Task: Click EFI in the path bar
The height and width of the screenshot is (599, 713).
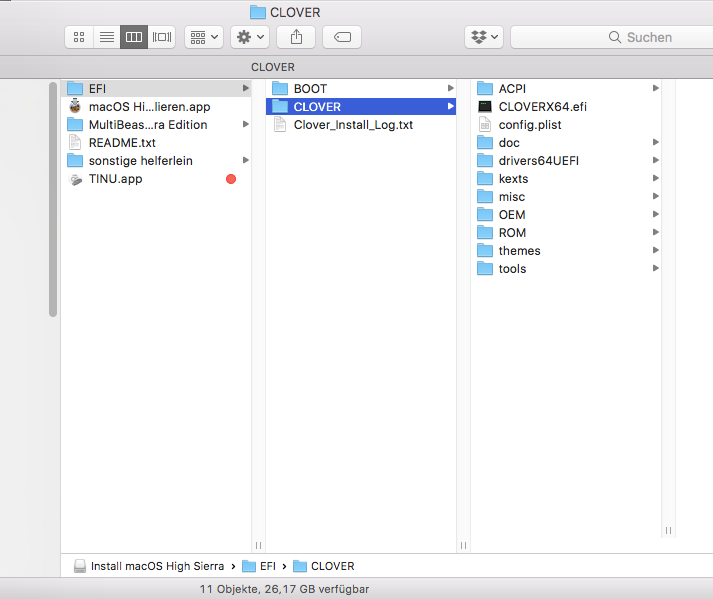Action: coord(259,566)
